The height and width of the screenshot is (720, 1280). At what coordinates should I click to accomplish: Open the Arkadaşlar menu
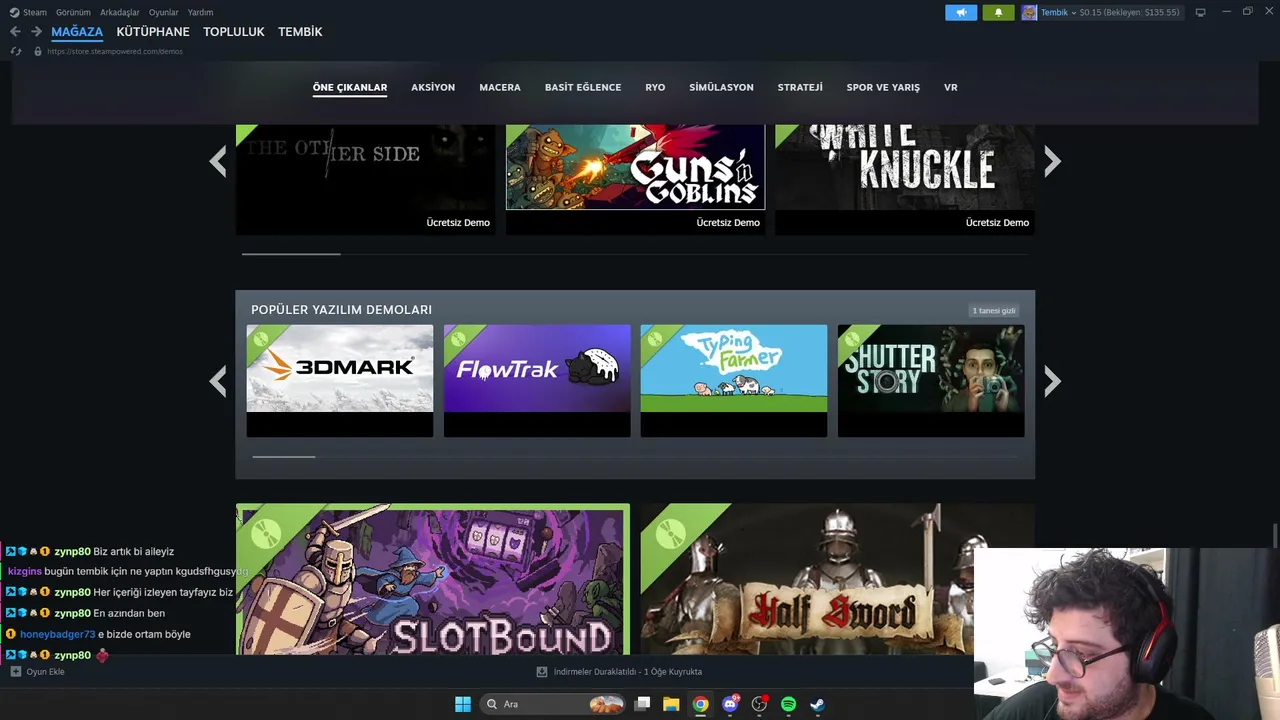click(120, 13)
